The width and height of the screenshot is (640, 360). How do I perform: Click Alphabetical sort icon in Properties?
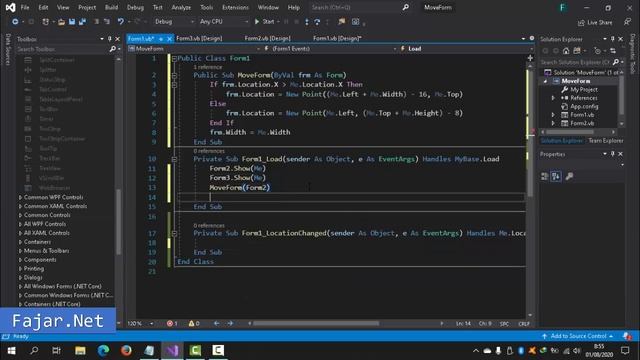pos(556,176)
